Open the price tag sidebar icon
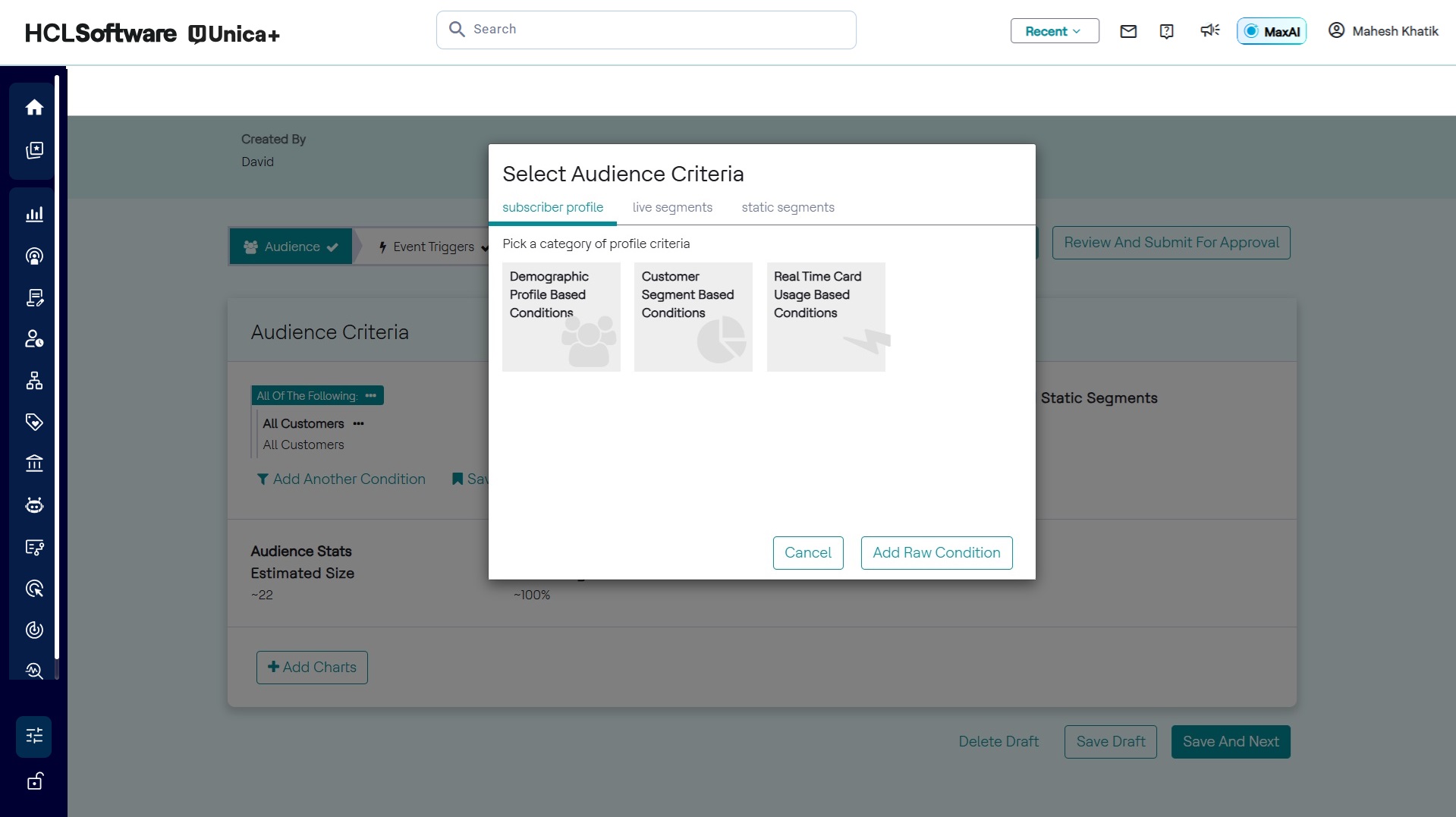Screen dimensions: 1456x817 click(34, 422)
